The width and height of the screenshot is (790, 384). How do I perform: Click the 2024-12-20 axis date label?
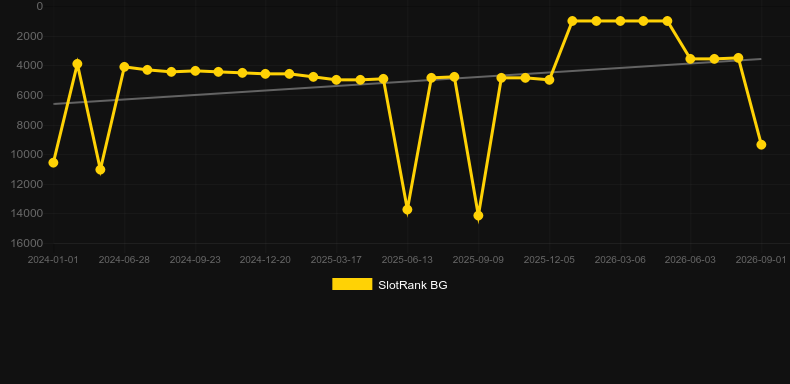tap(265, 260)
